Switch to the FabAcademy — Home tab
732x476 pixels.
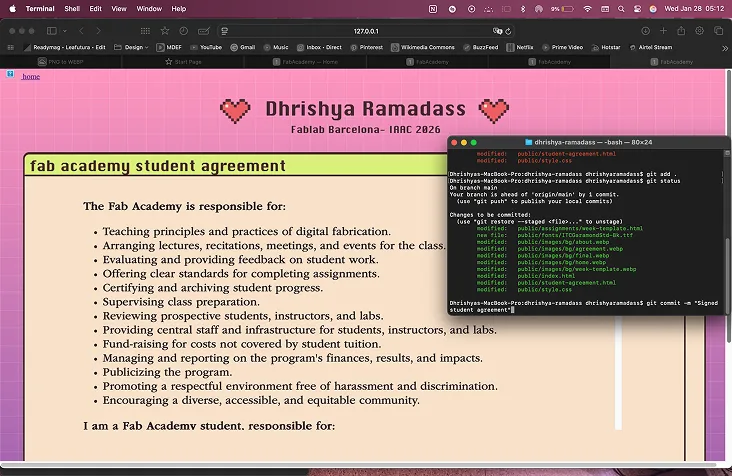(305, 62)
